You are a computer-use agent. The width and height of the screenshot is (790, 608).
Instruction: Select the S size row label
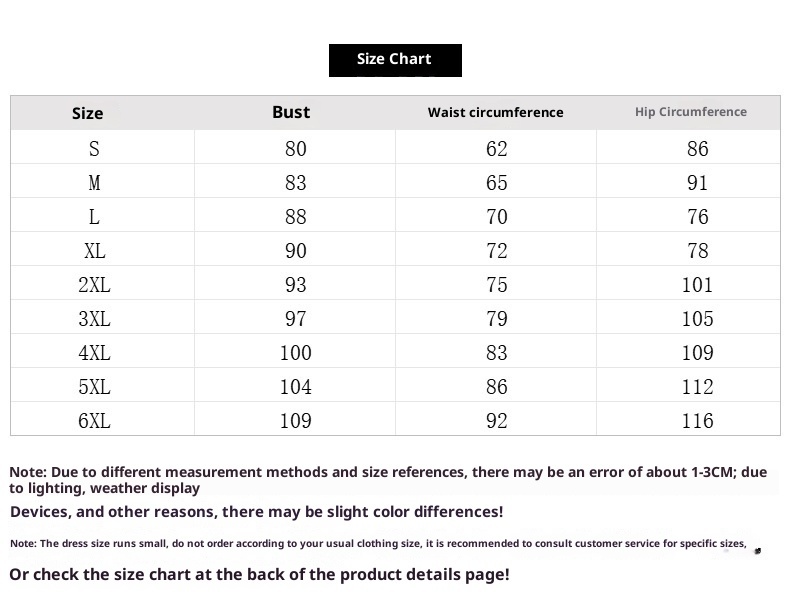[94, 149]
